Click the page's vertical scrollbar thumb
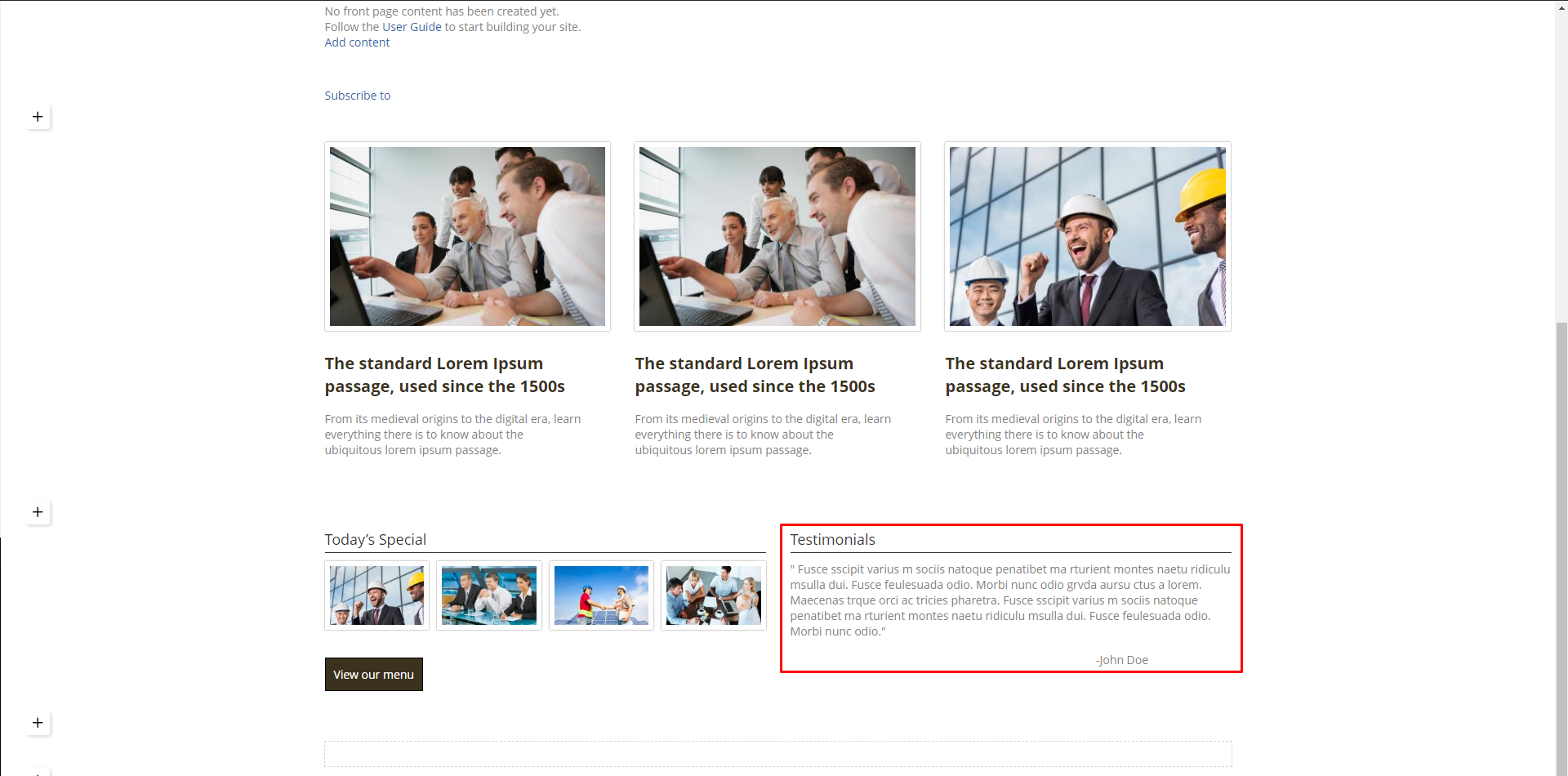The image size is (1568, 776). point(1561,547)
